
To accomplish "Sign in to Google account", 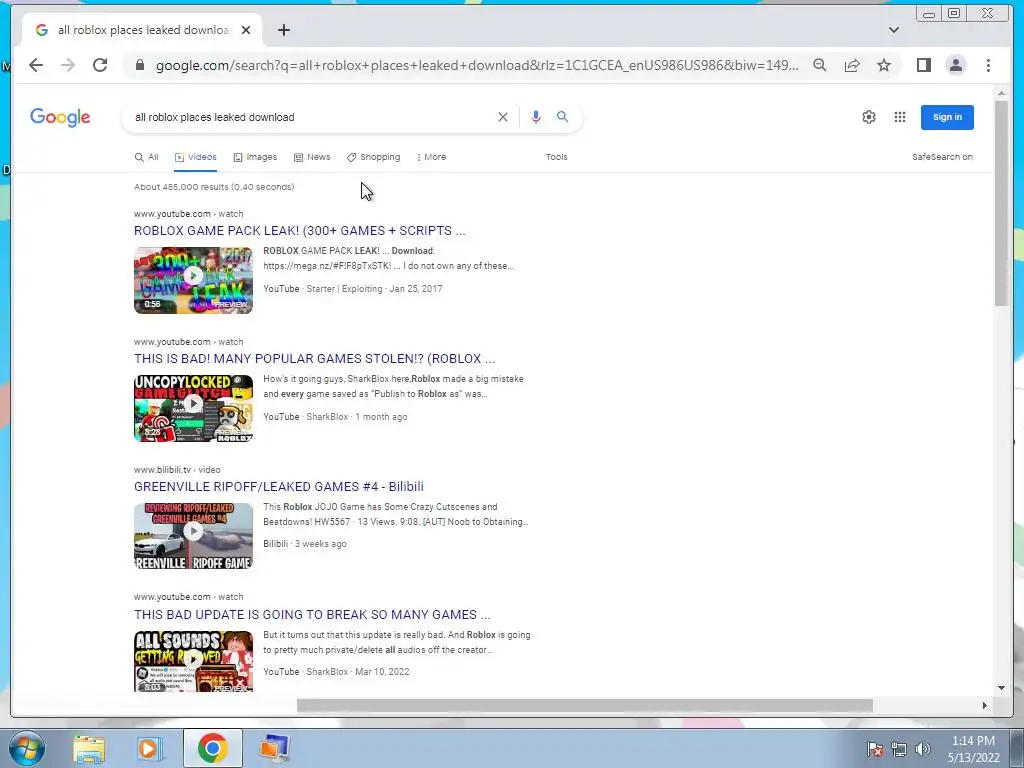I will click(947, 118).
